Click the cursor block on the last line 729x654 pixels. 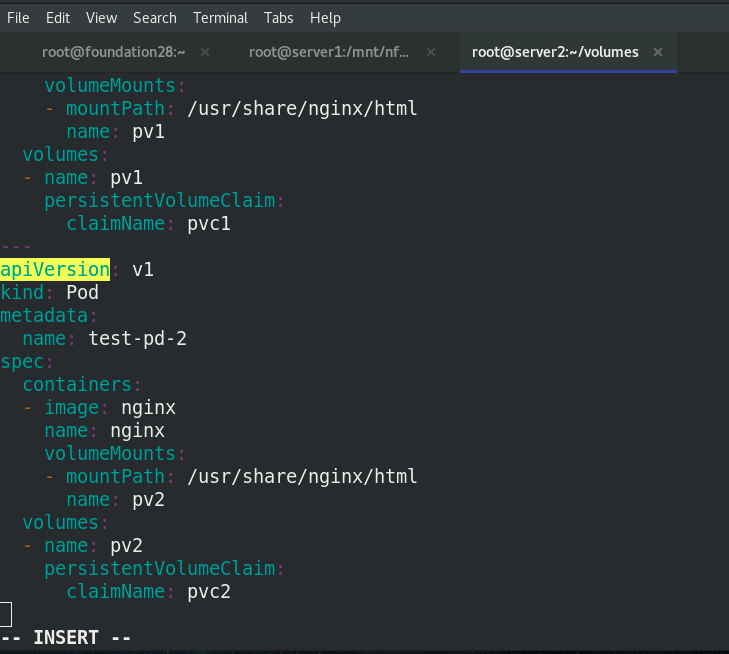6,614
